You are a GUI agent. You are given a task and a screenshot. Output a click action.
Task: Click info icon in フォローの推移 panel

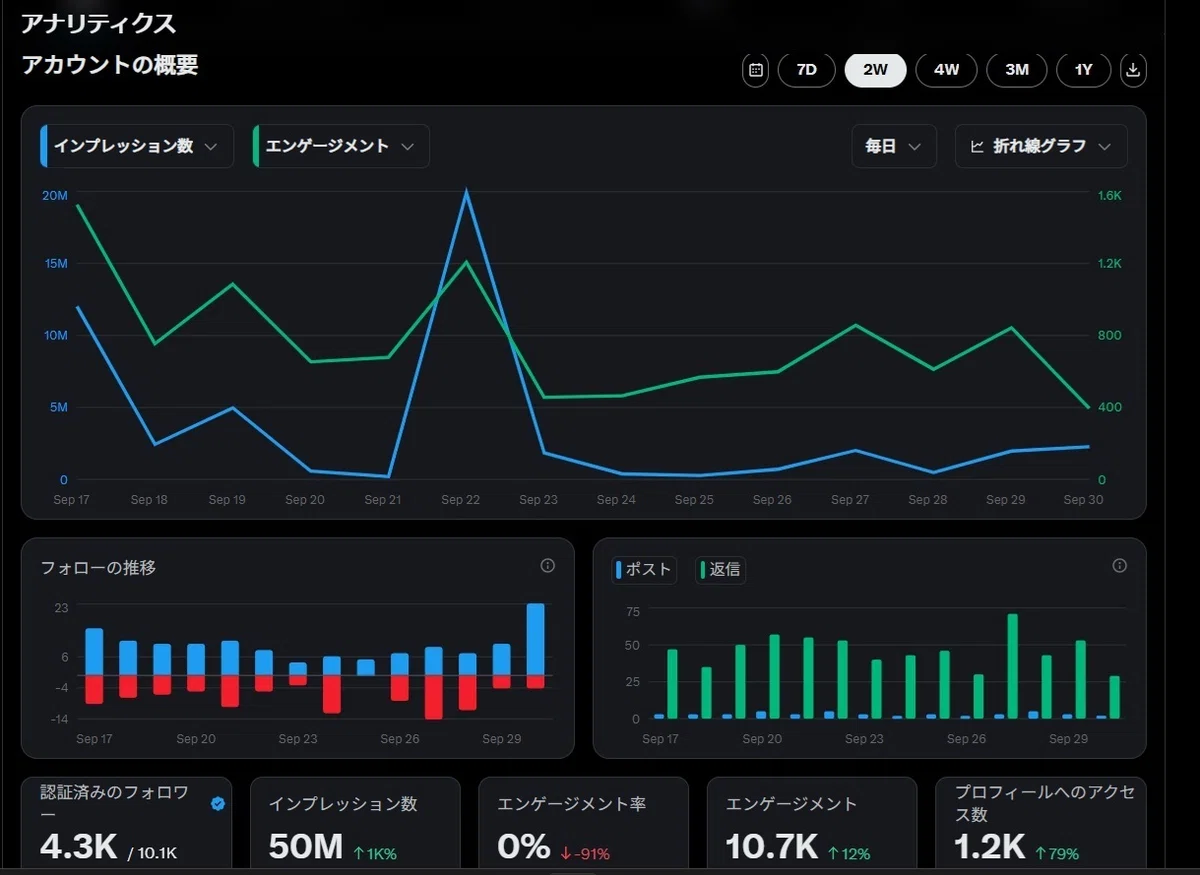click(x=547, y=566)
